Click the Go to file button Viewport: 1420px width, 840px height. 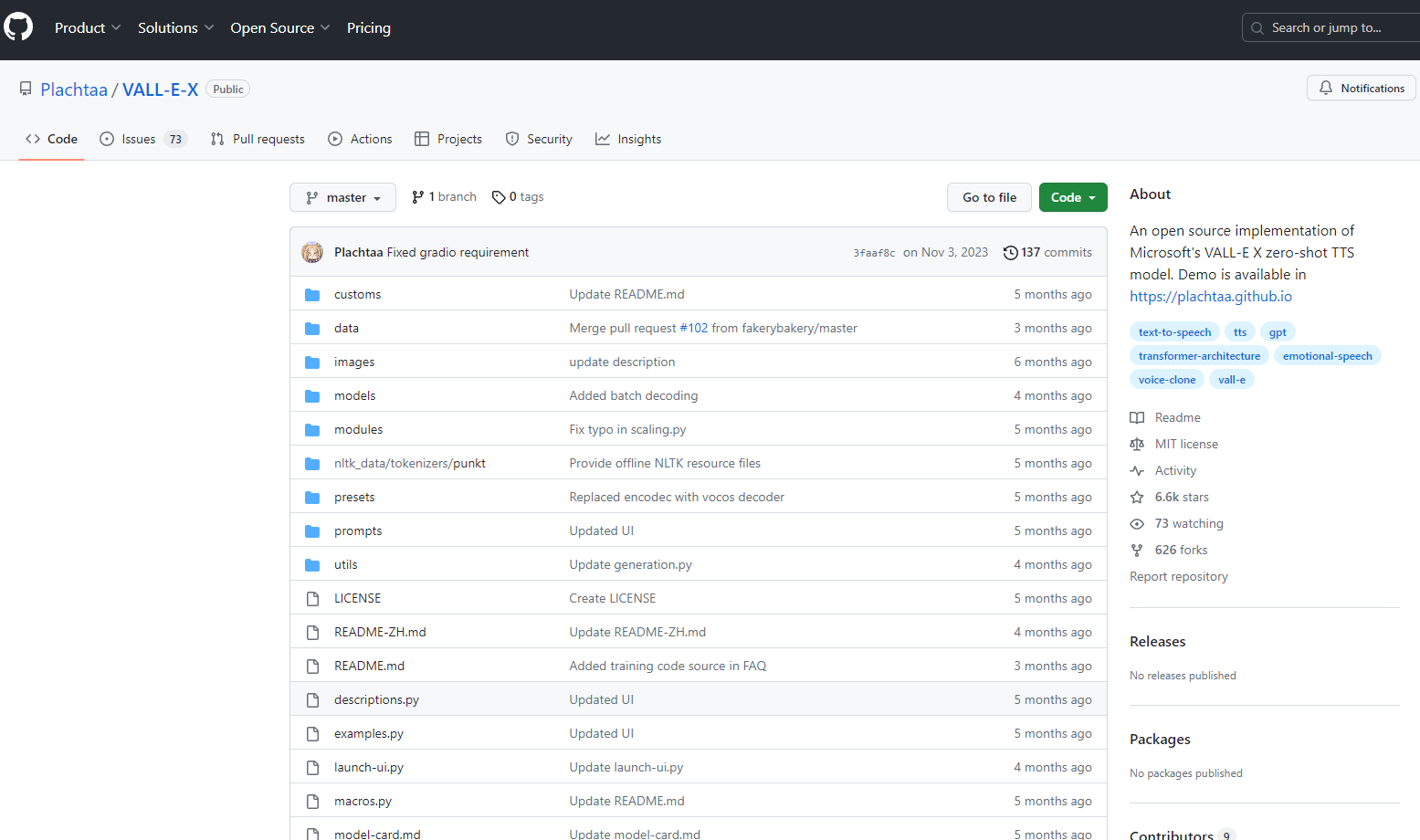(x=989, y=197)
